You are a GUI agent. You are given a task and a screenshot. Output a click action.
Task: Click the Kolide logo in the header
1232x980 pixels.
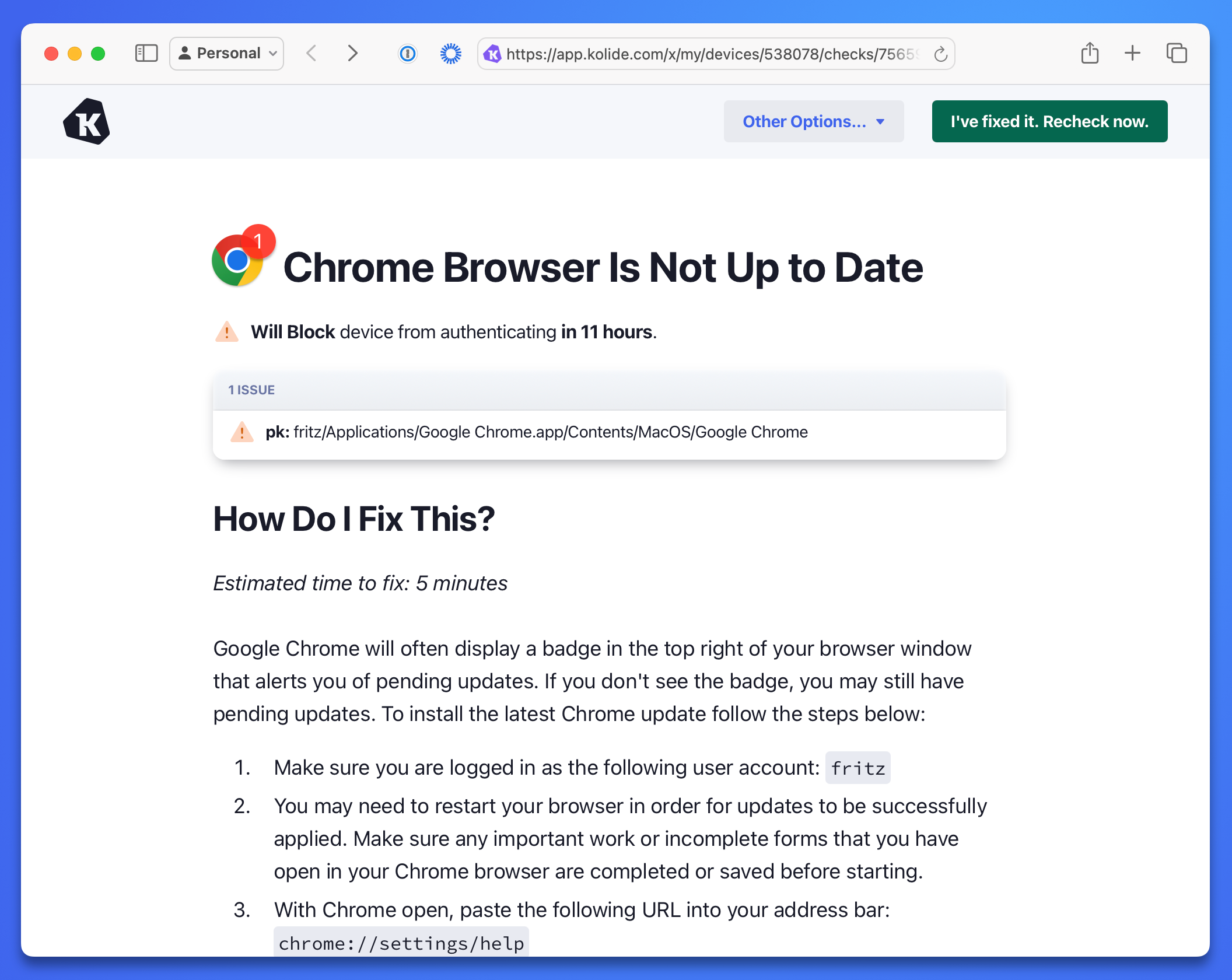click(86, 121)
